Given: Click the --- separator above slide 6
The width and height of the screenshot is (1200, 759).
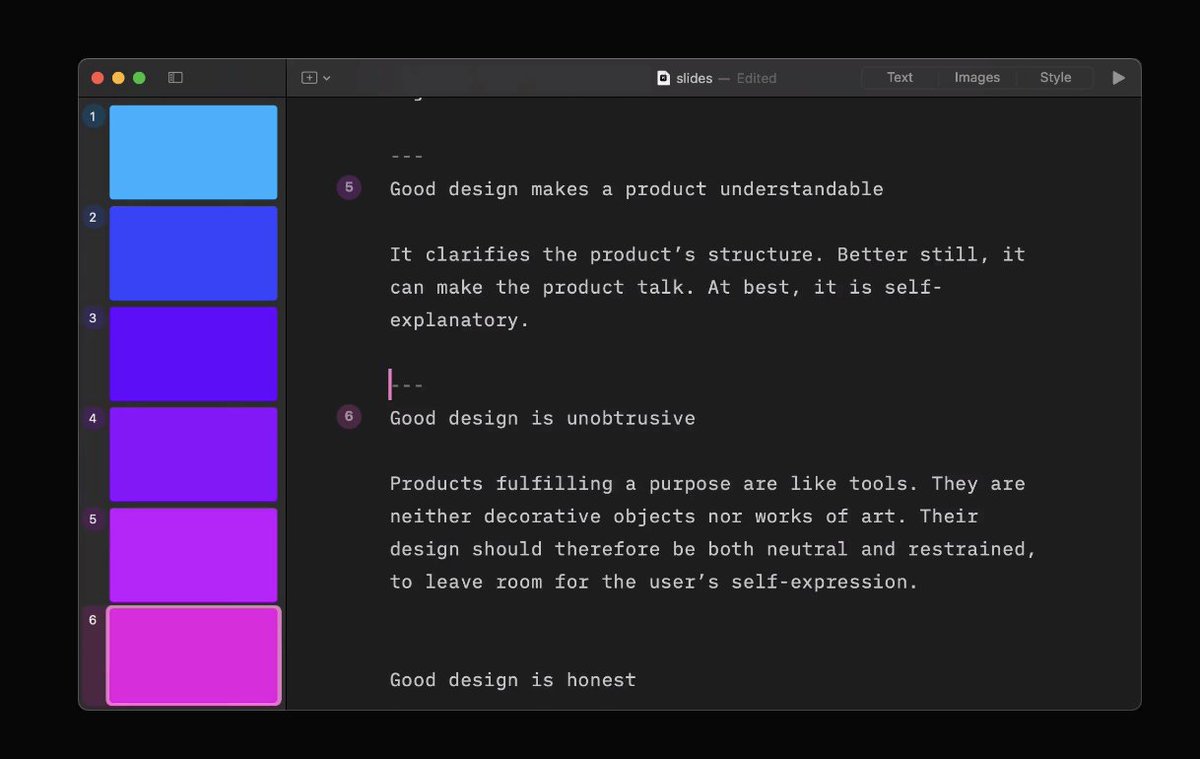Looking at the screenshot, I should coord(407,385).
